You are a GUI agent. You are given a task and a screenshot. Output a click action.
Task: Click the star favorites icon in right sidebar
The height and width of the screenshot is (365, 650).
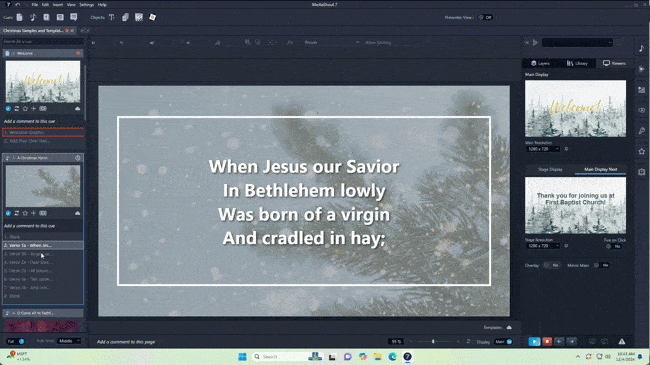coord(642,151)
